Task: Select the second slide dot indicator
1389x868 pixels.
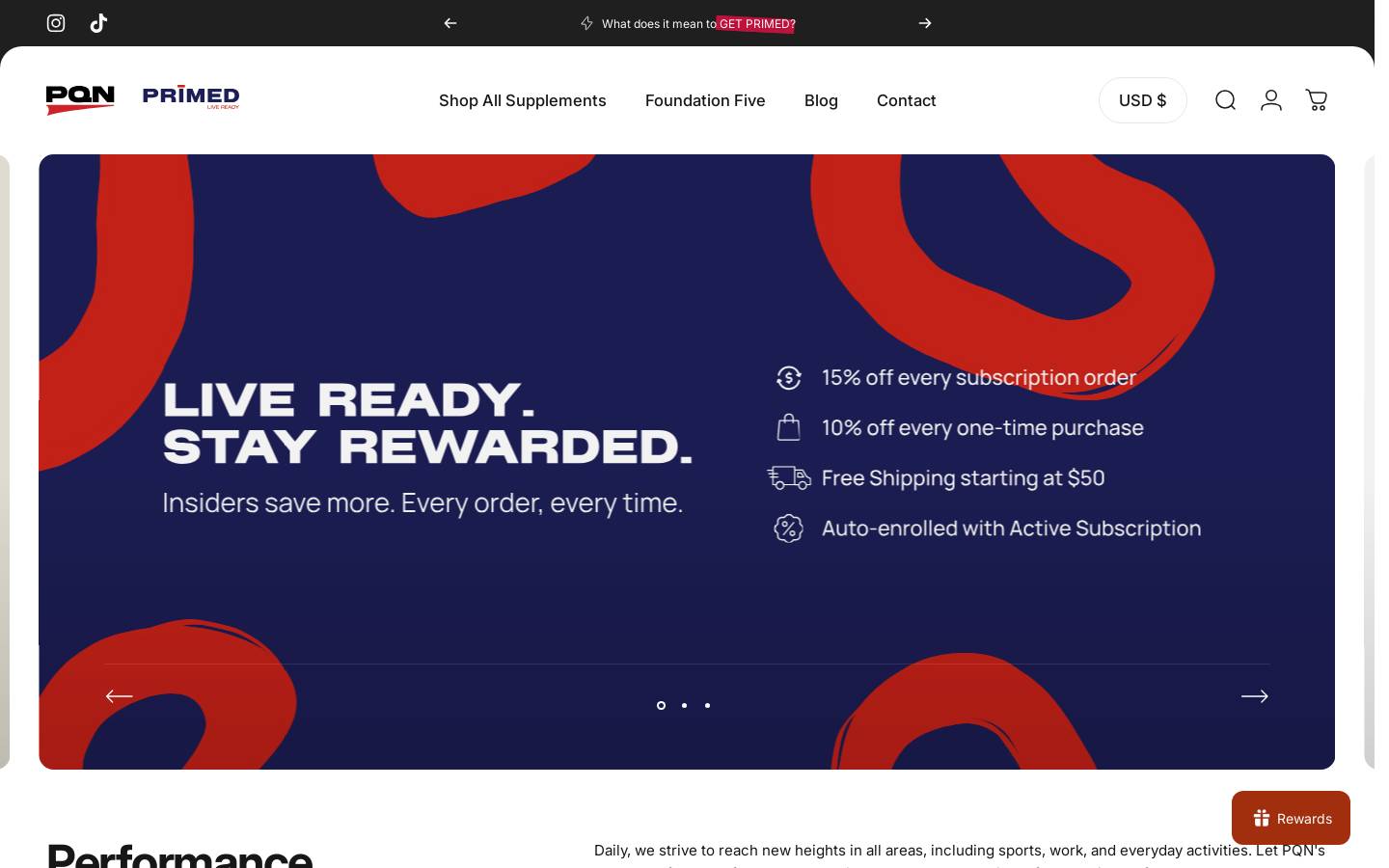Action: point(684,705)
